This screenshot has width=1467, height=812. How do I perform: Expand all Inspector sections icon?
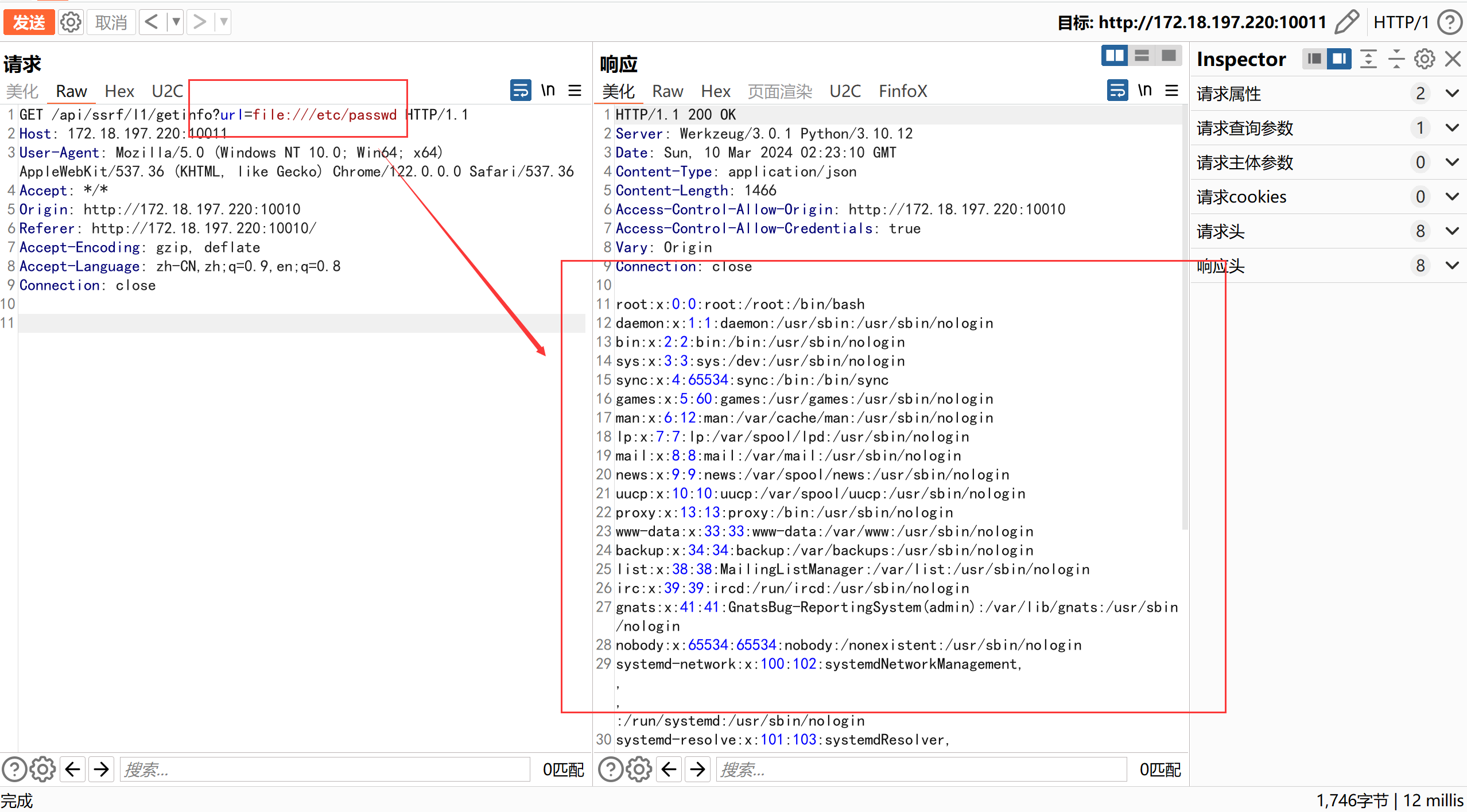(1369, 59)
